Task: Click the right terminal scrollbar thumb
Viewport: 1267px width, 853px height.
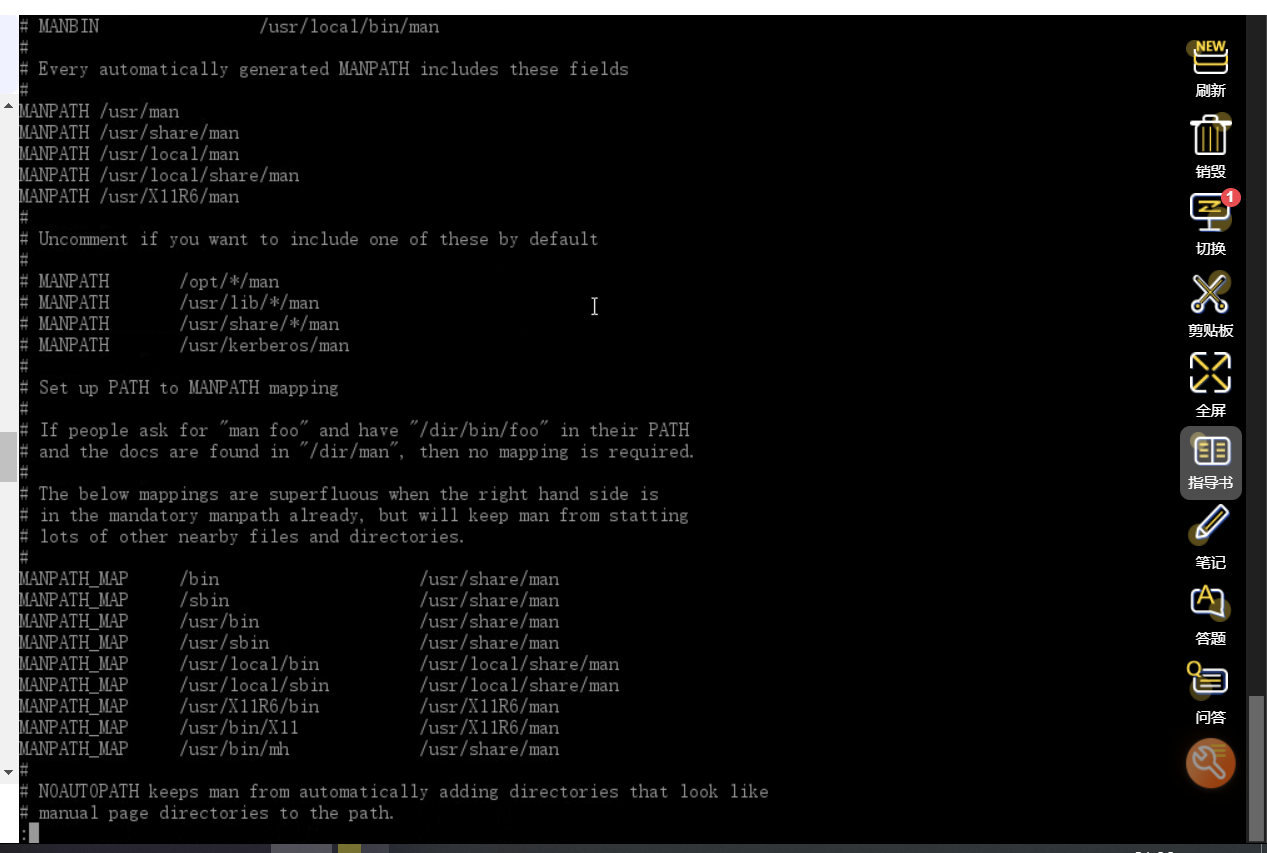Action: (1257, 768)
